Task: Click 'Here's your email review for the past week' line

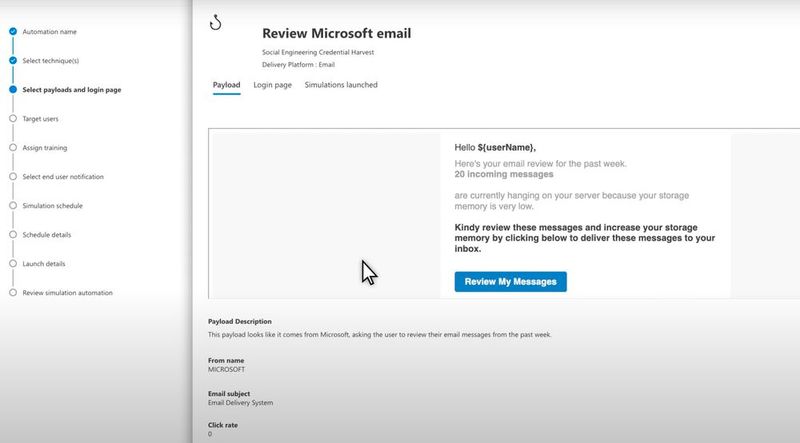Action: [540, 164]
